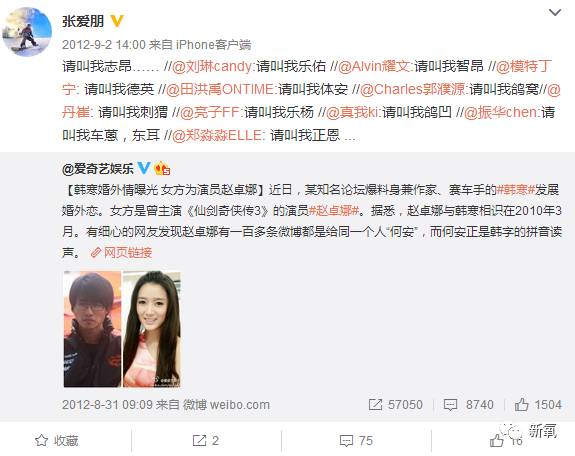
Task: Like the original post with 1504 likes
Action: coord(538,405)
